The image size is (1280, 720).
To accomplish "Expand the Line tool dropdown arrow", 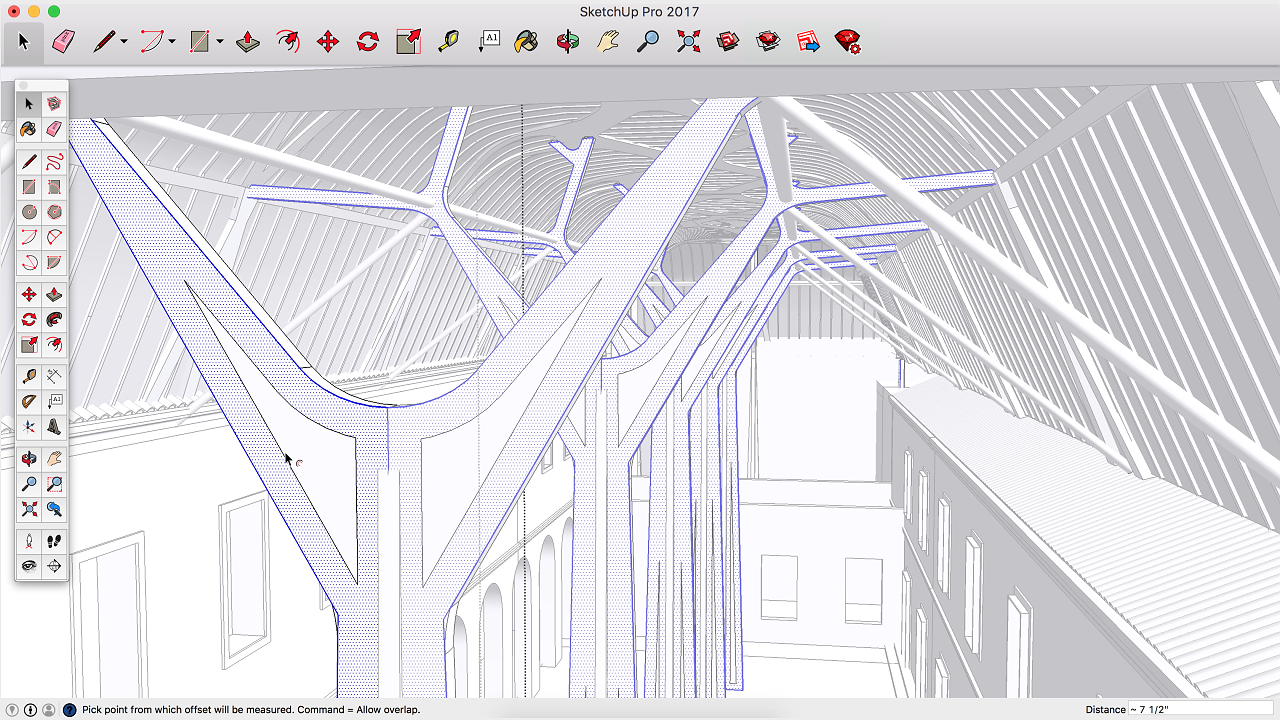I will pyautogui.click(x=124, y=42).
